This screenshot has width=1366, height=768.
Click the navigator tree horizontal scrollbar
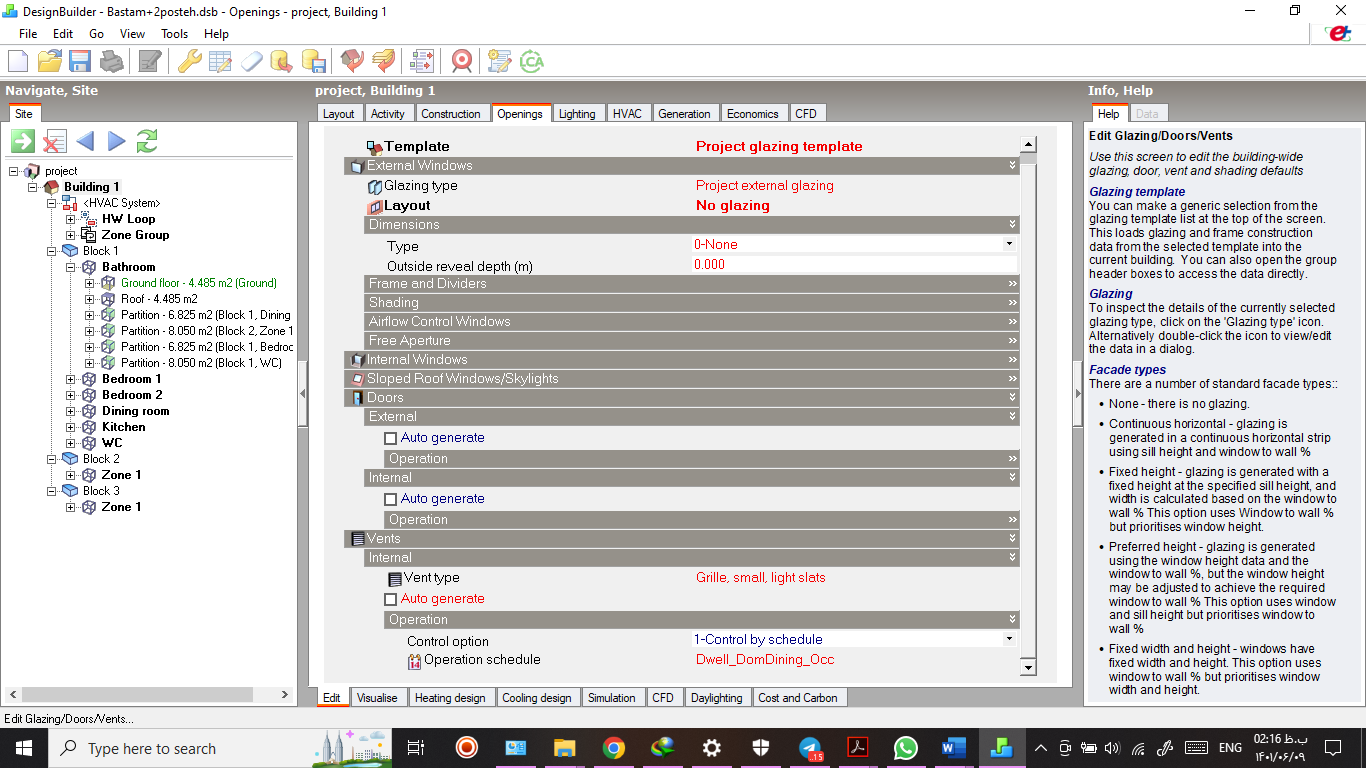tap(148, 694)
